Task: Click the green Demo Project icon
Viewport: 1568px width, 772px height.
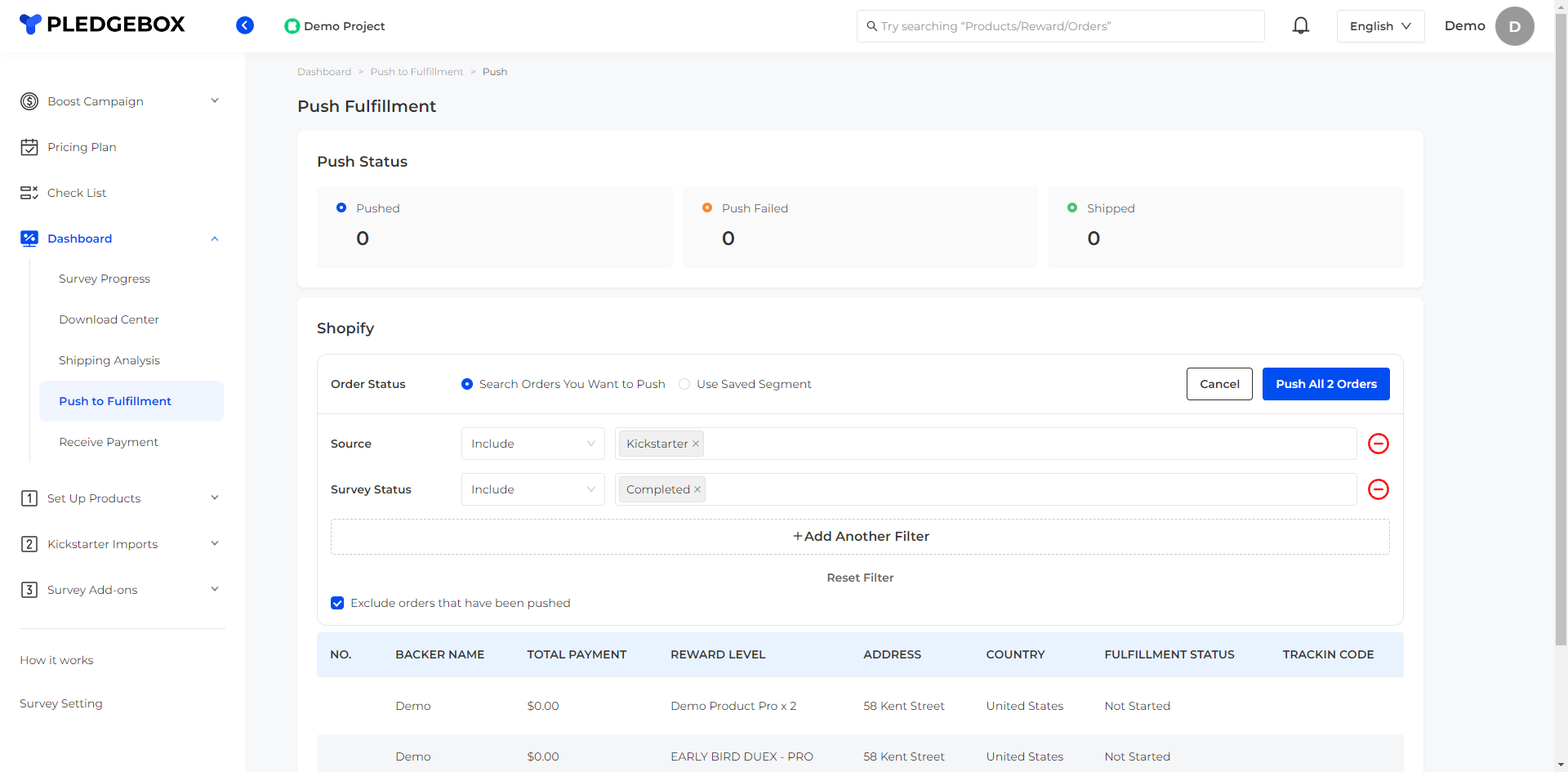Action: (292, 26)
